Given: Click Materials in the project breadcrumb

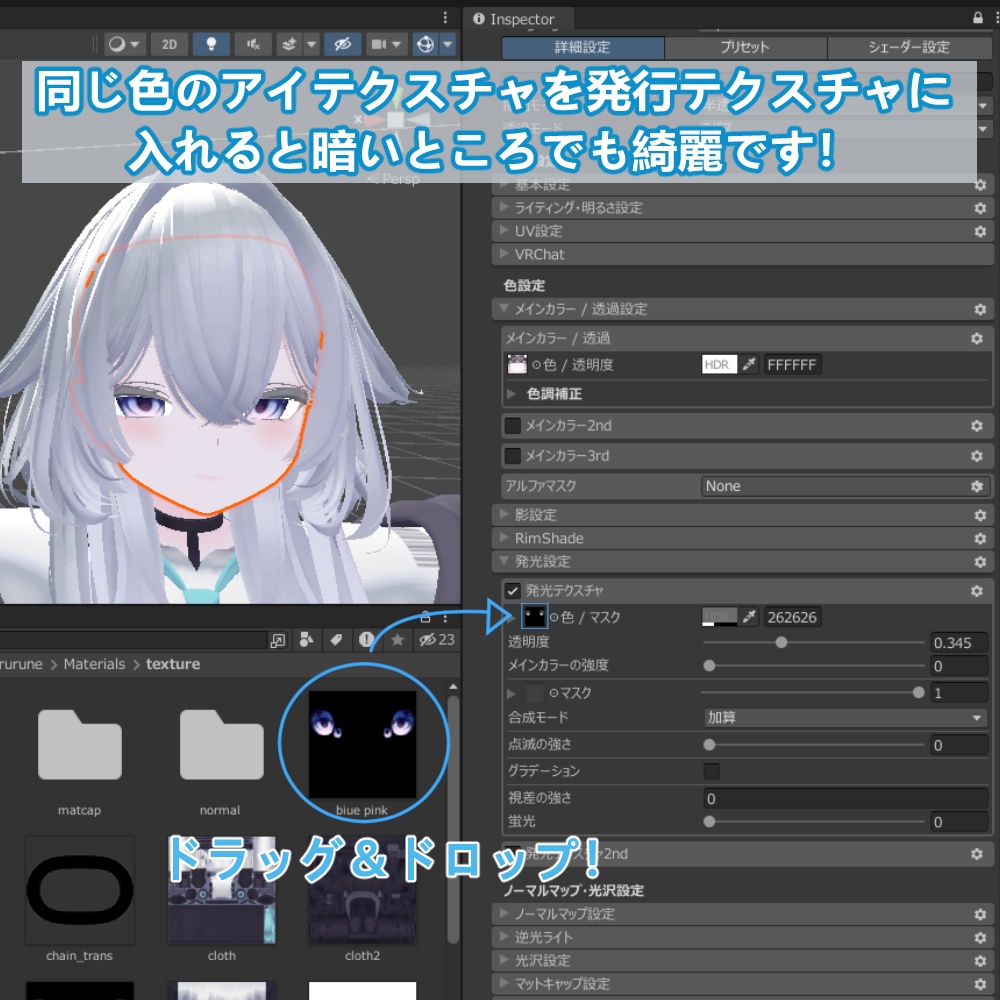Looking at the screenshot, I should coord(94,664).
